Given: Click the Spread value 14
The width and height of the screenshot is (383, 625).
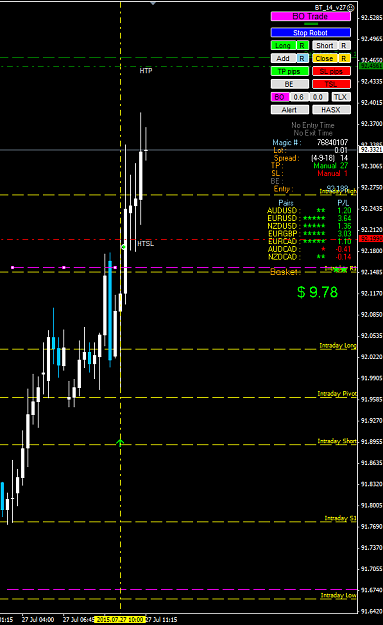Looking at the screenshot, I should pos(344,158).
